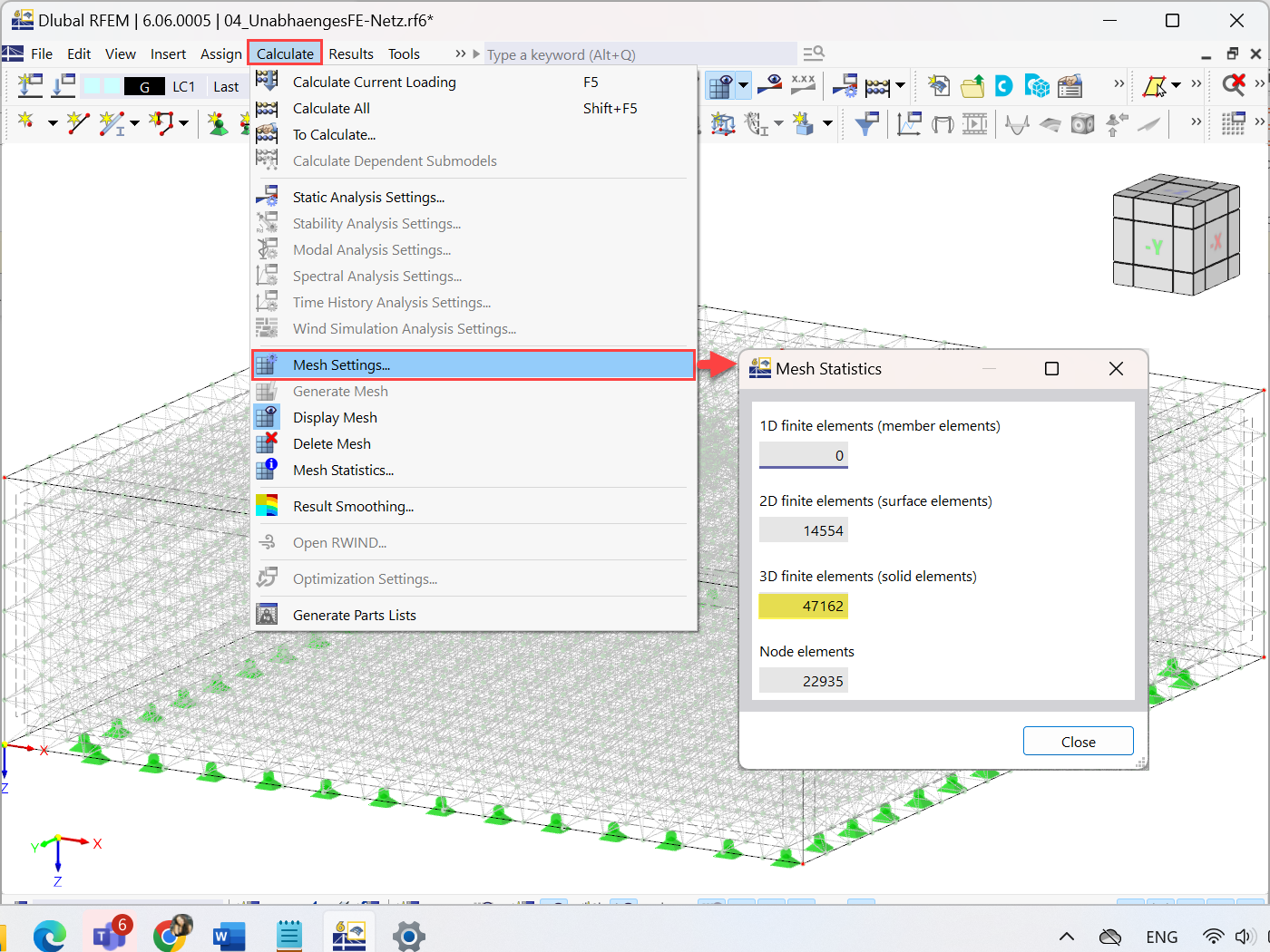Open the speaker volume control in system tray
The height and width of the screenshot is (952, 1270).
coord(1246,937)
